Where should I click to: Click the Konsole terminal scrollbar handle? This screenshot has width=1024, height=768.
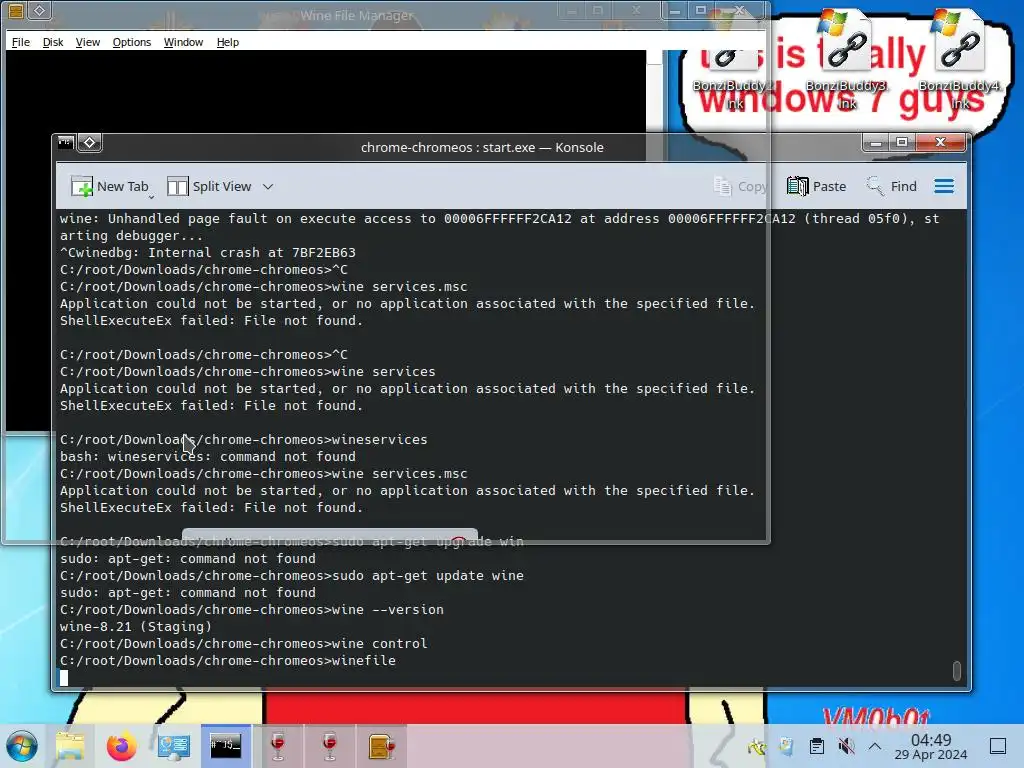tap(957, 671)
